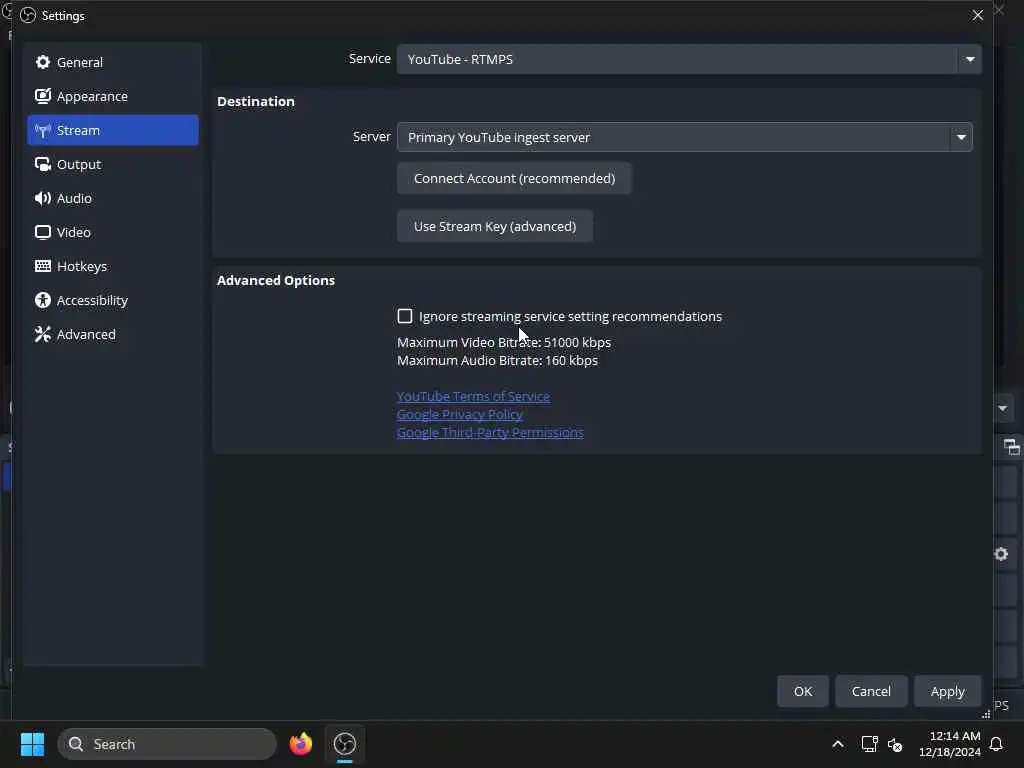Click the Audio speaker icon
This screenshot has width=1024, height=768.
(x=43, y=199)
